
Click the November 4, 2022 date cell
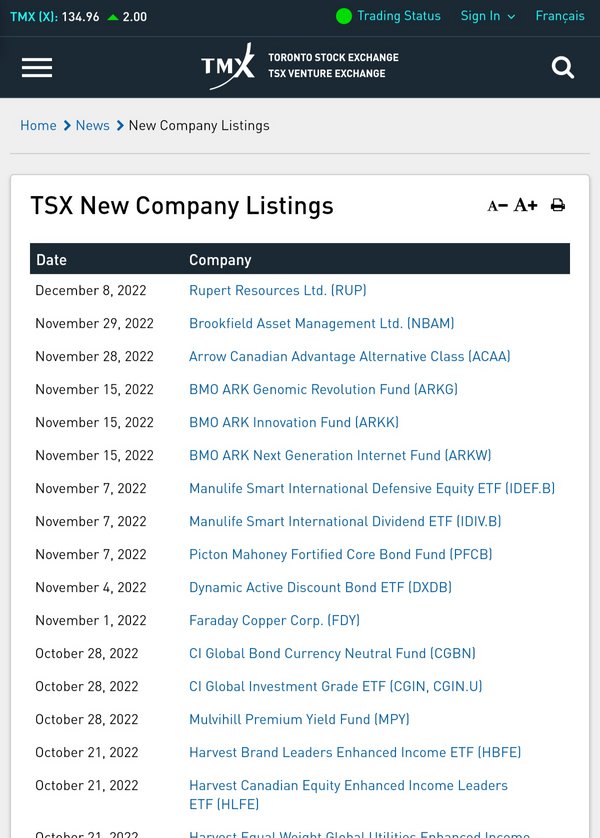point(91,587)
